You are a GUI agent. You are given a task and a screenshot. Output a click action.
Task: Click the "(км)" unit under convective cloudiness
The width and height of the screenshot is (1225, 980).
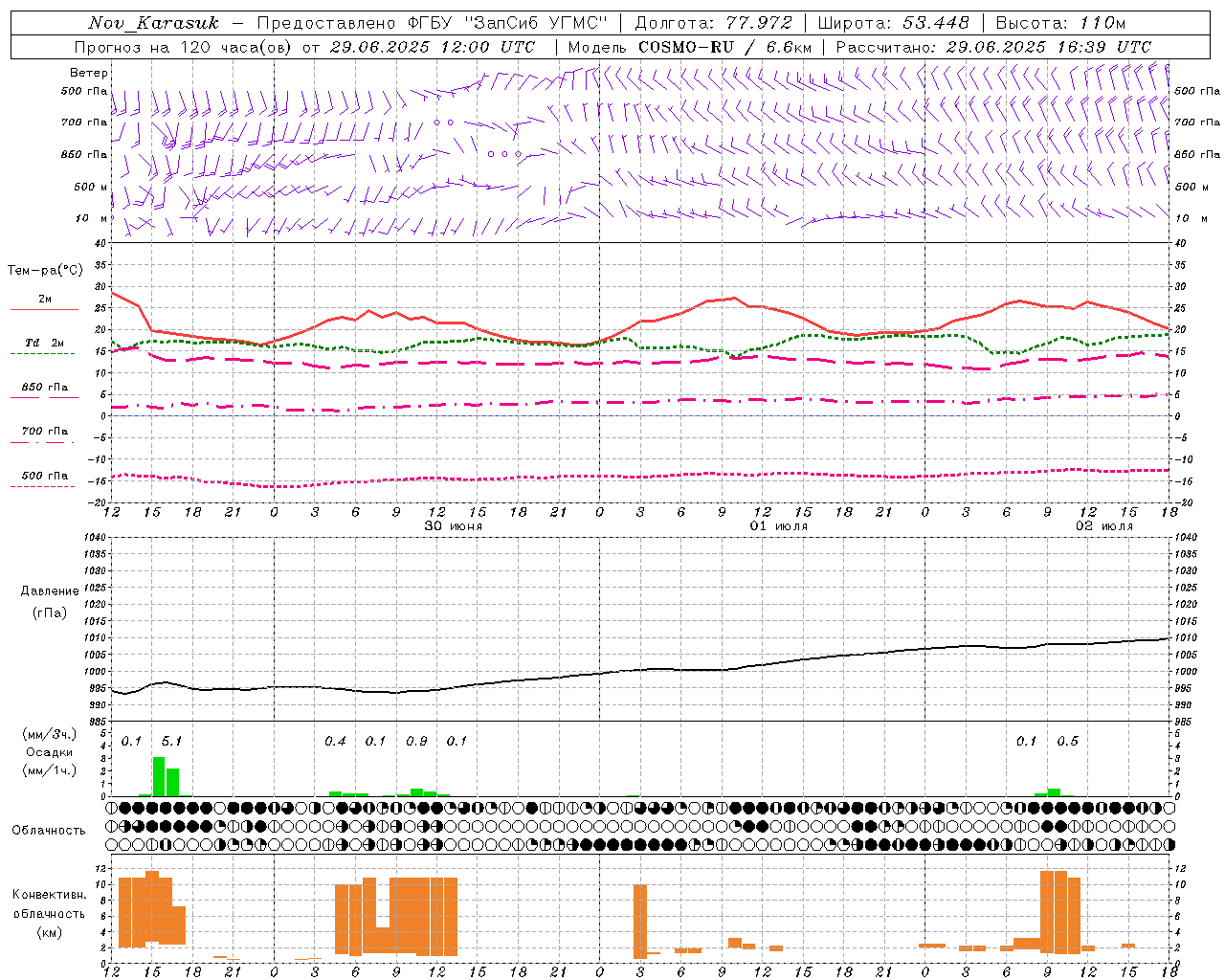[x=50, y=932]
